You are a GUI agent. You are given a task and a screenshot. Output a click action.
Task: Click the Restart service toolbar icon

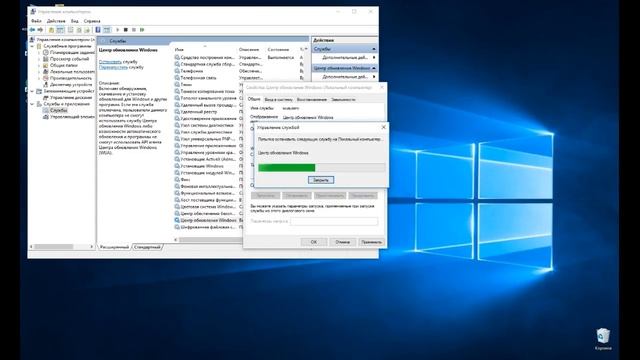pyautogui.click(x=142, y=30)
